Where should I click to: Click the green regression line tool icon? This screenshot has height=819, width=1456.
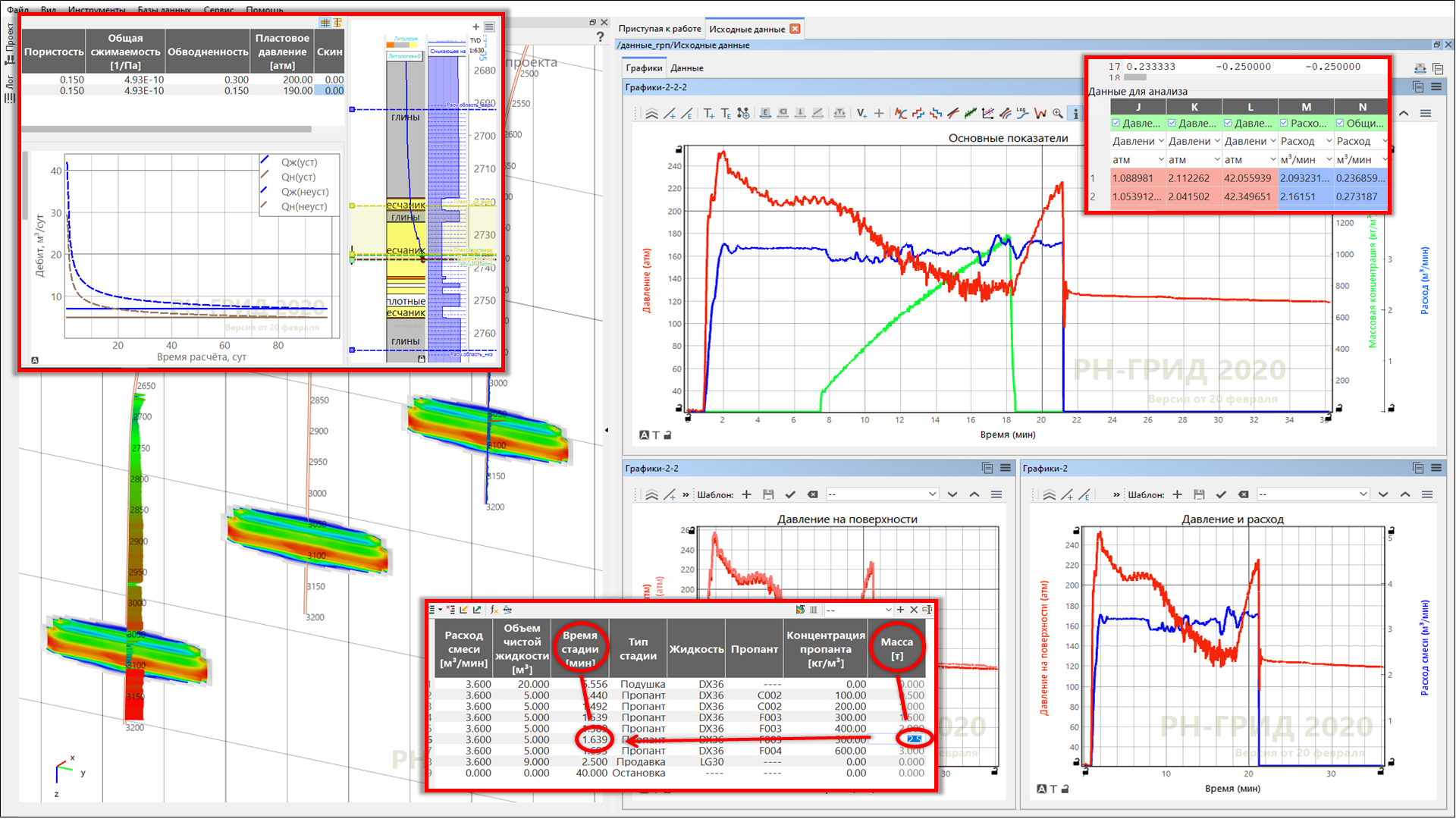pyautogui.click(x=970, y=113)
